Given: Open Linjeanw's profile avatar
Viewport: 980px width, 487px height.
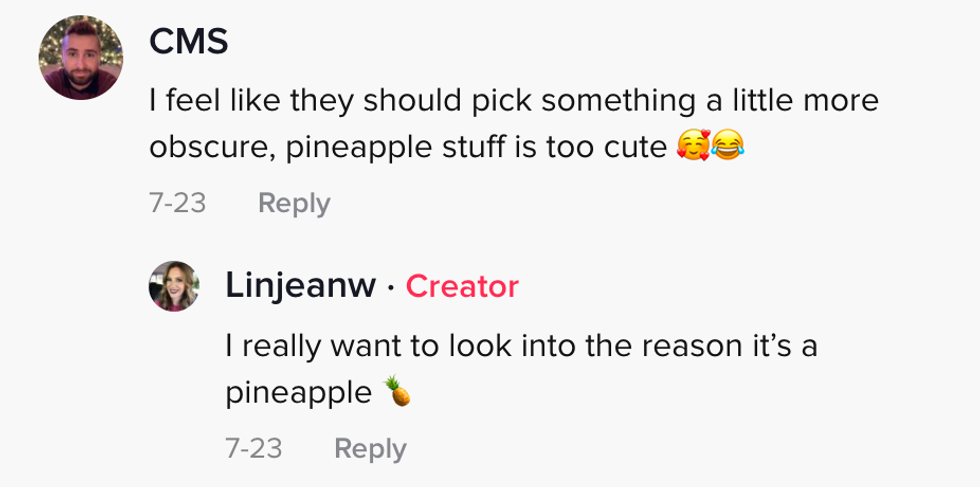Looking at the screenshot, I should (174, 286).
